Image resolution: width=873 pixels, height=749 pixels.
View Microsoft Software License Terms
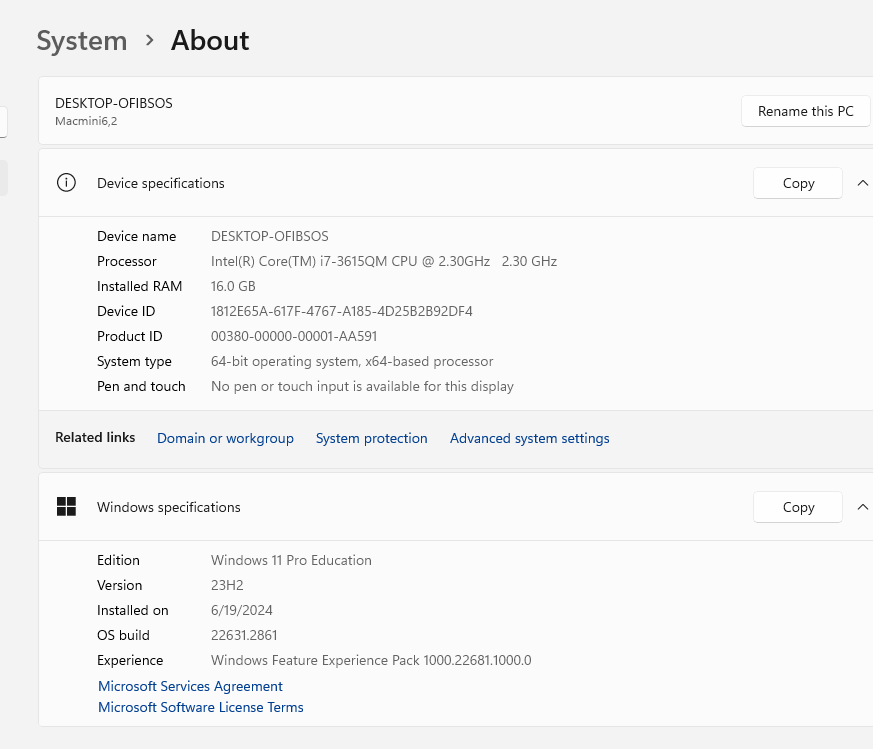(x=200, y=707)
